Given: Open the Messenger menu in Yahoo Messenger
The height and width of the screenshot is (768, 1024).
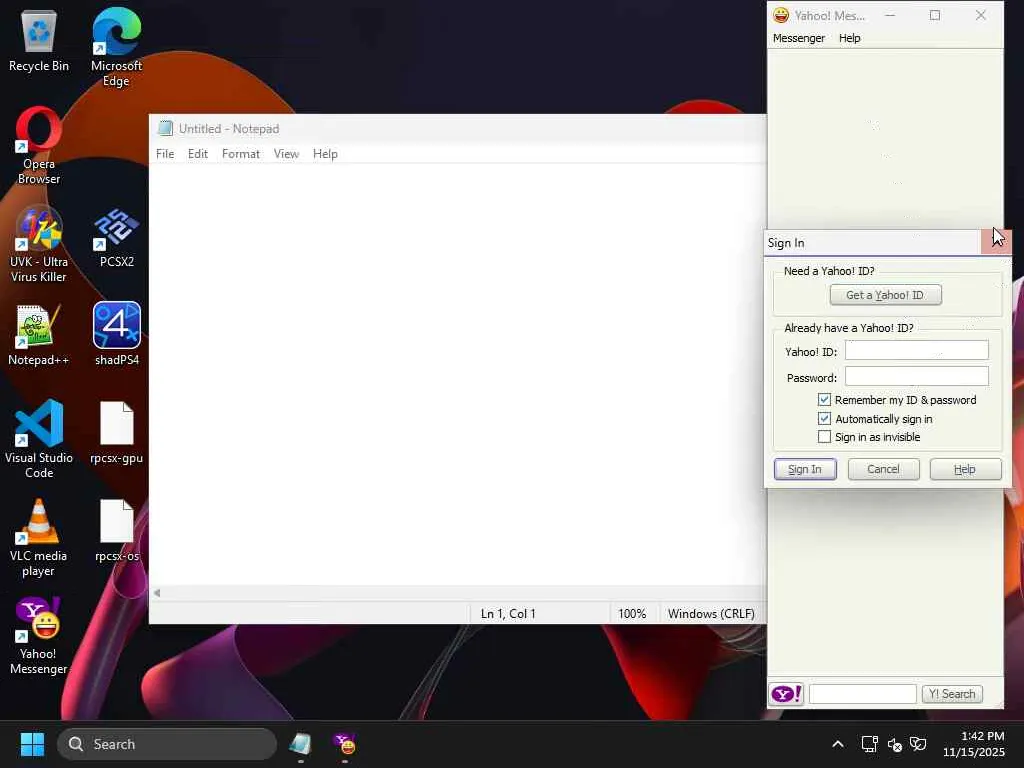Looking at the screenshot, I should pyautogui.click(x=799, y=38).
